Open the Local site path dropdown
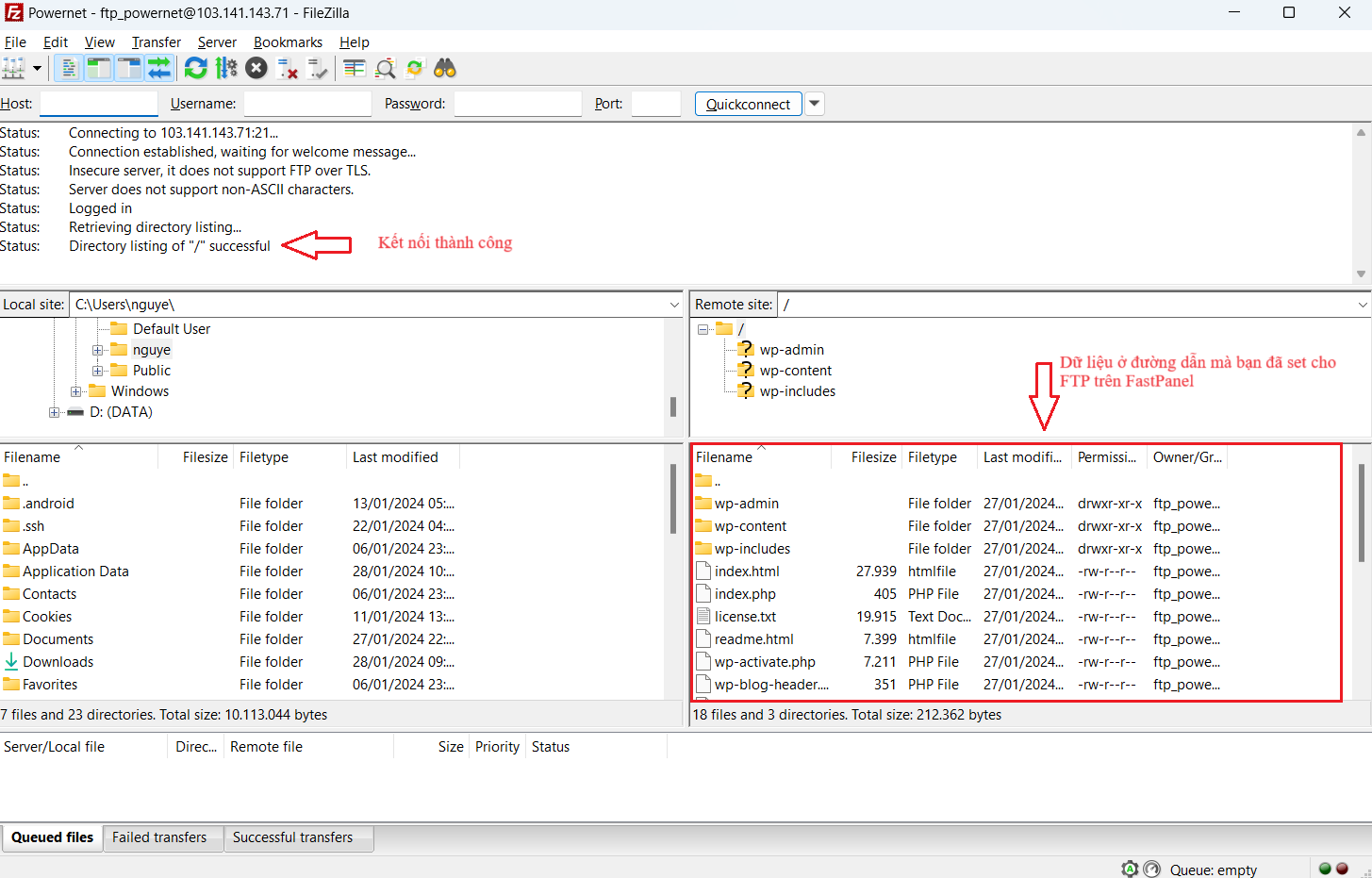The image size is (1372, 878). [x=674, y=305]
